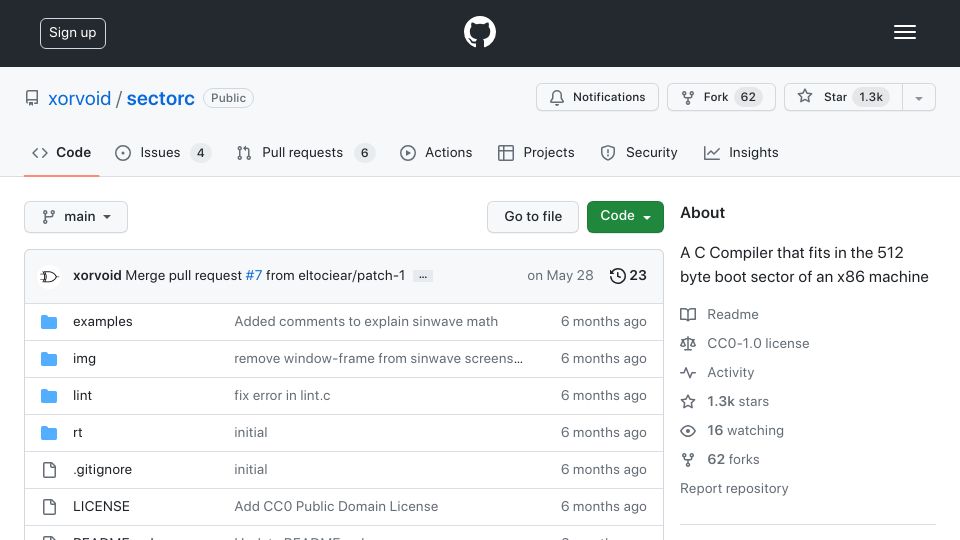Open the rt folder
This screenshot has height=540, width=960.
[x=77, y=433]
